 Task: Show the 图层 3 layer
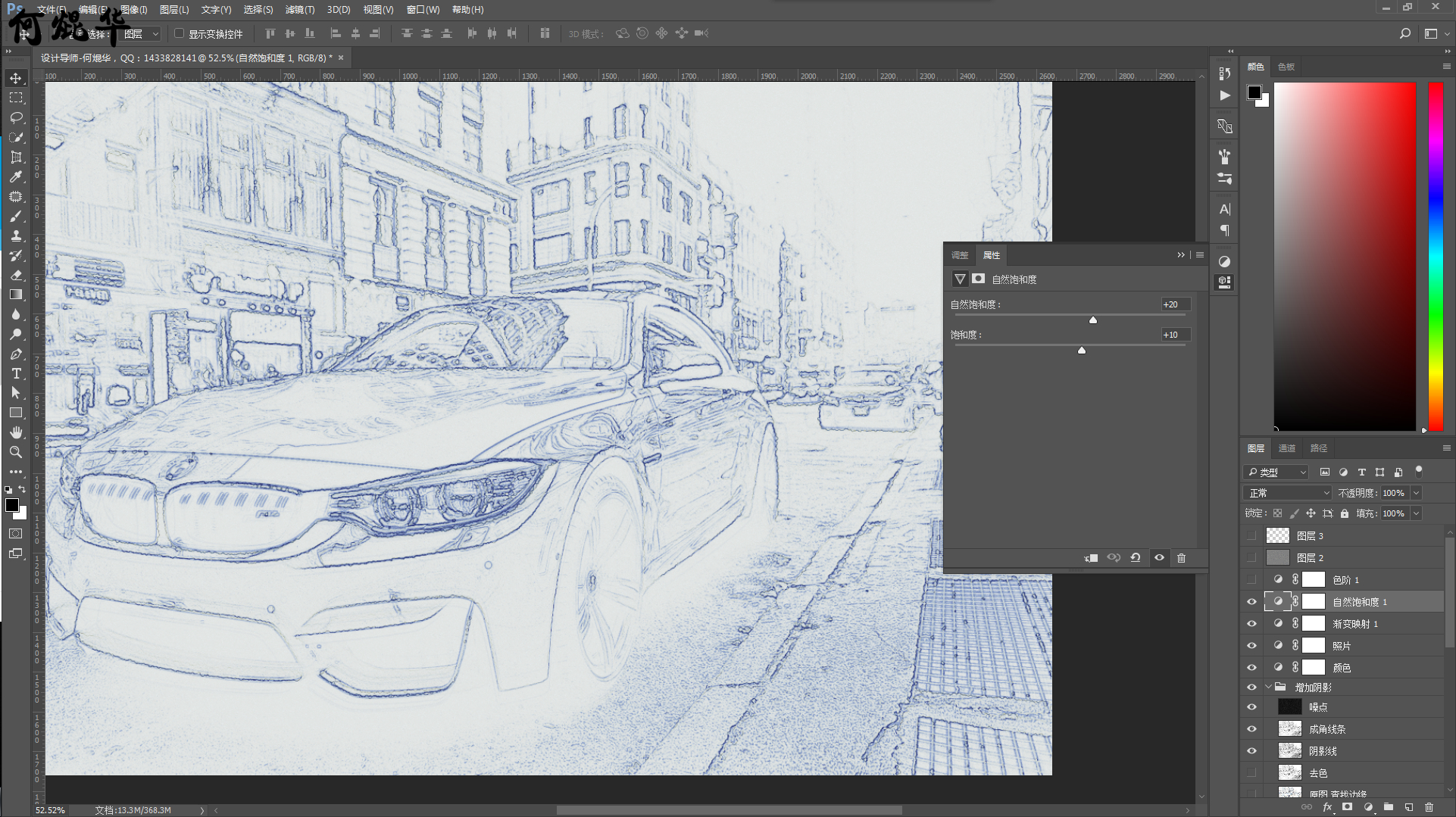1251,536
